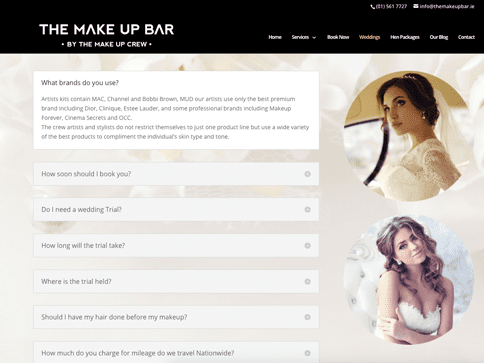Click plus icon on mileage charge question
The image size is (484, 363).
tap(307, 353)
